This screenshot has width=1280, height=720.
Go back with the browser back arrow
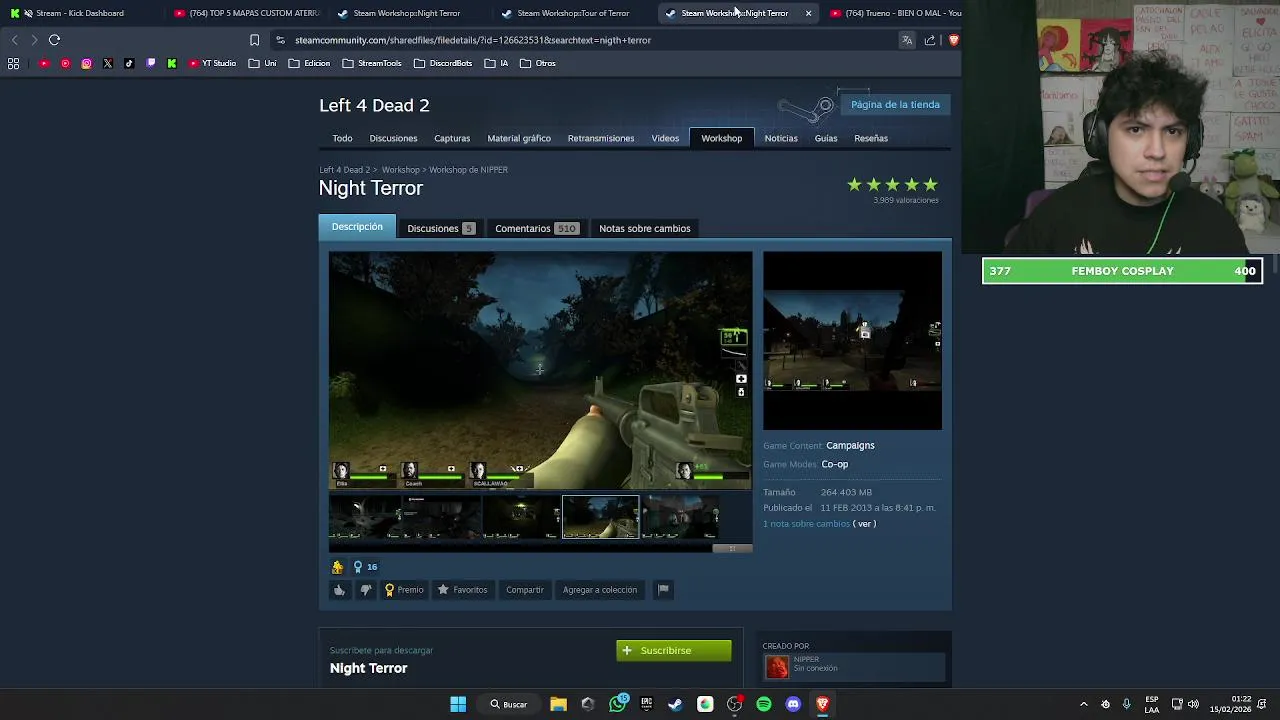click(14, 40)
